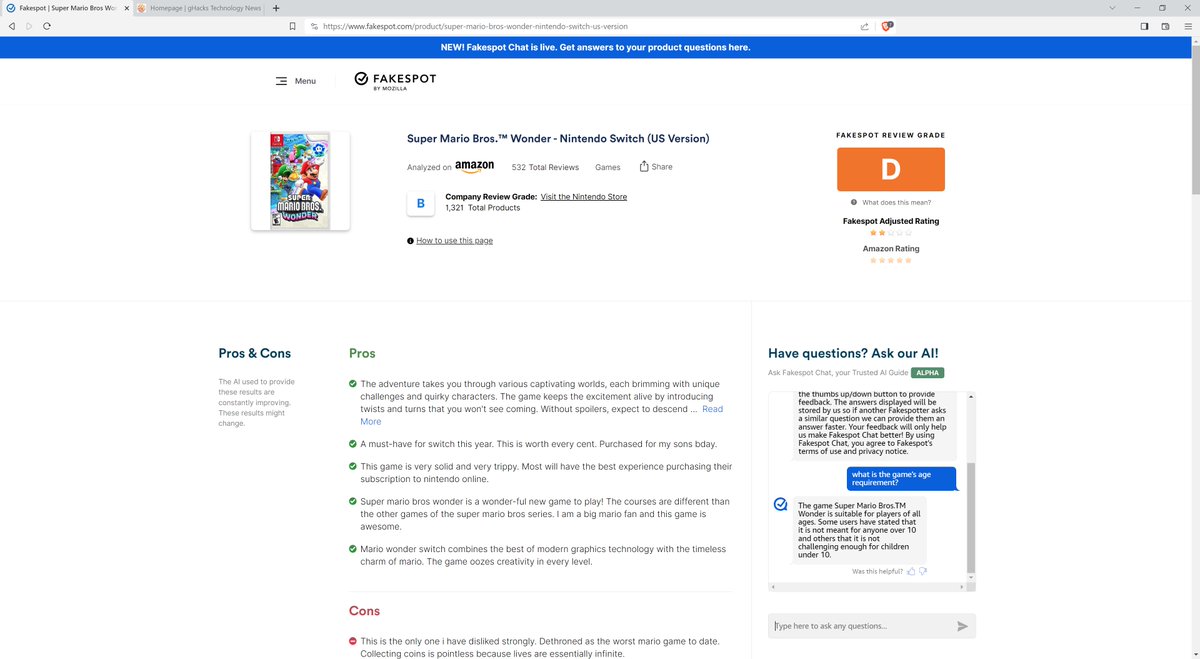This screenshot has height=659, width=1200.
Task: Click the extension icon with red badge
Action: (884, 26)
